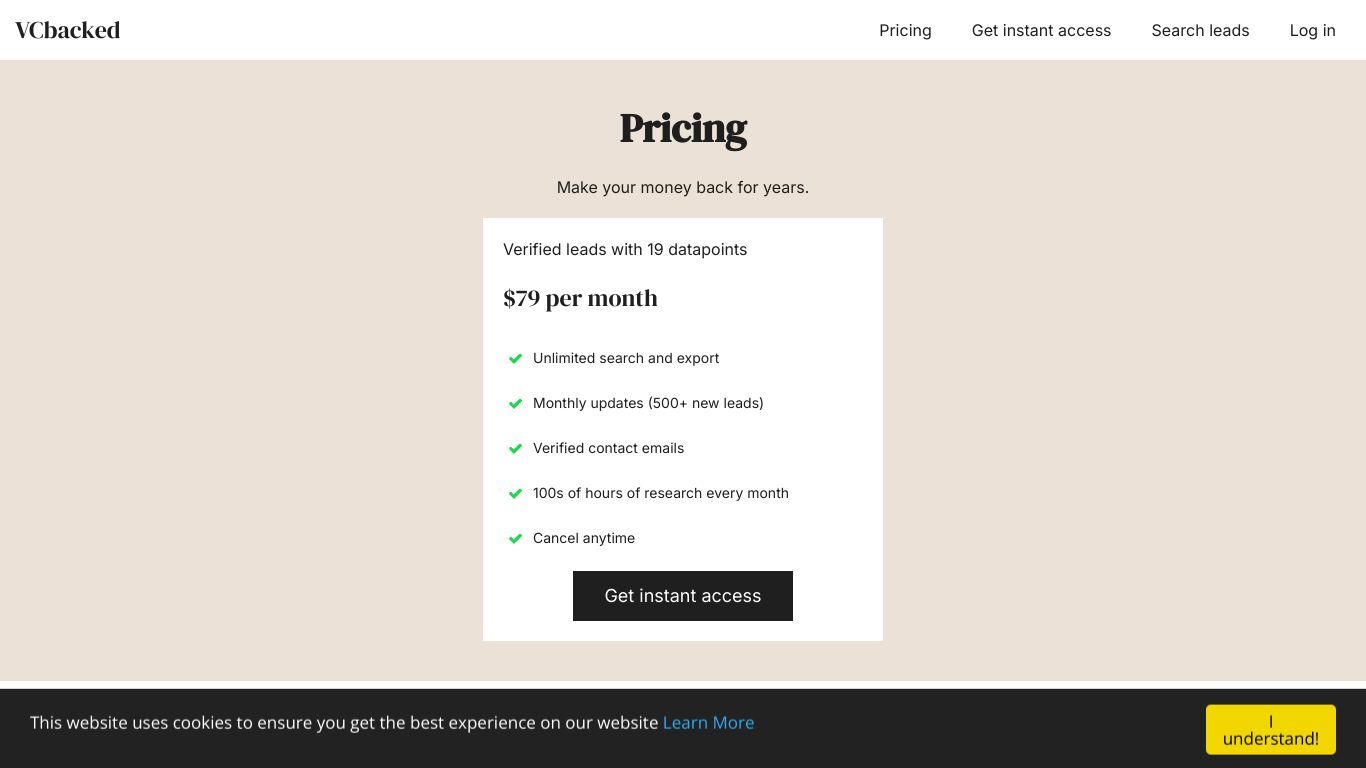Open the Log in page
1366x768 pixels.
pyautogui.click(x=1312, y=30)
